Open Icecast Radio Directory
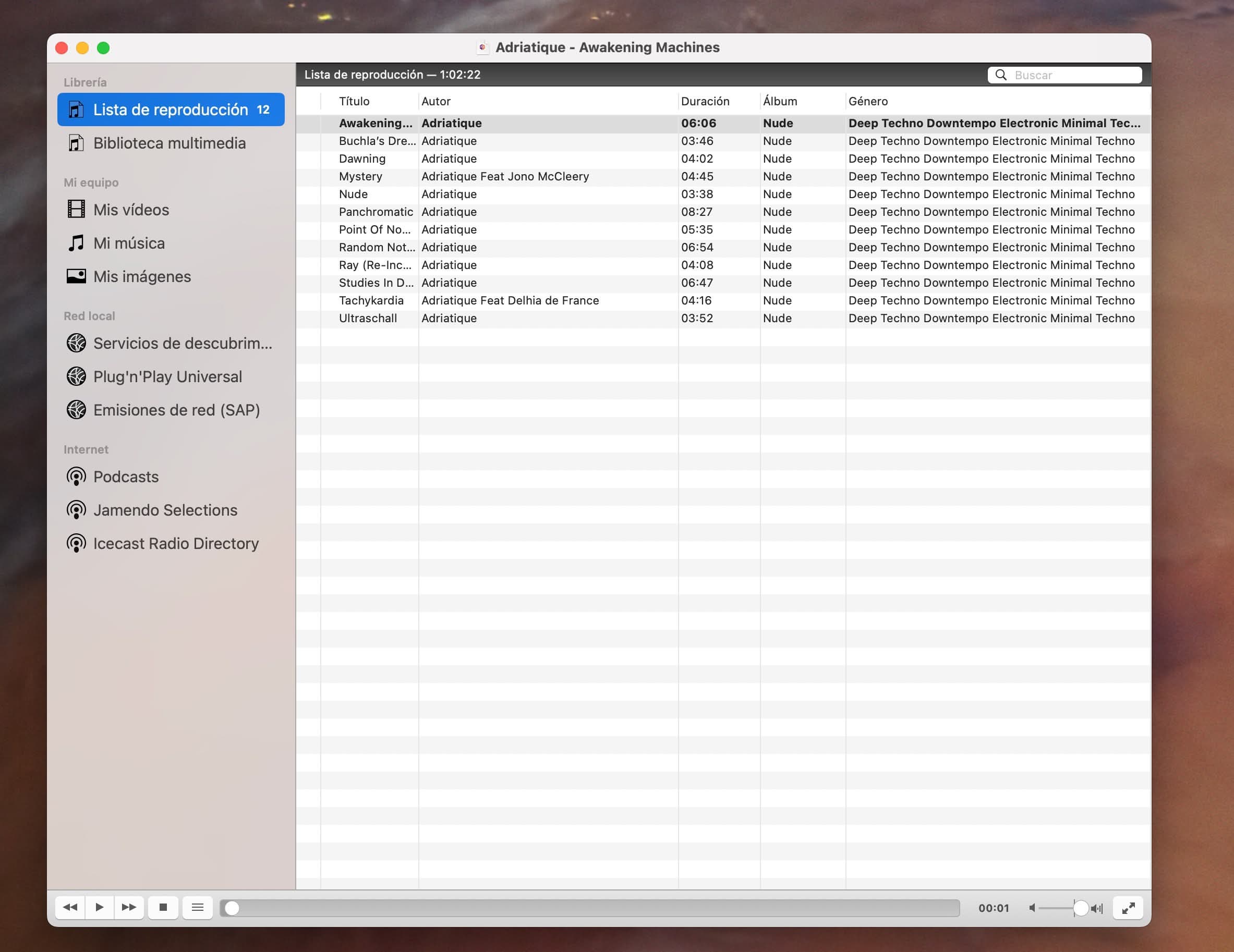The image size is (1234, 952). click(171, 543)
